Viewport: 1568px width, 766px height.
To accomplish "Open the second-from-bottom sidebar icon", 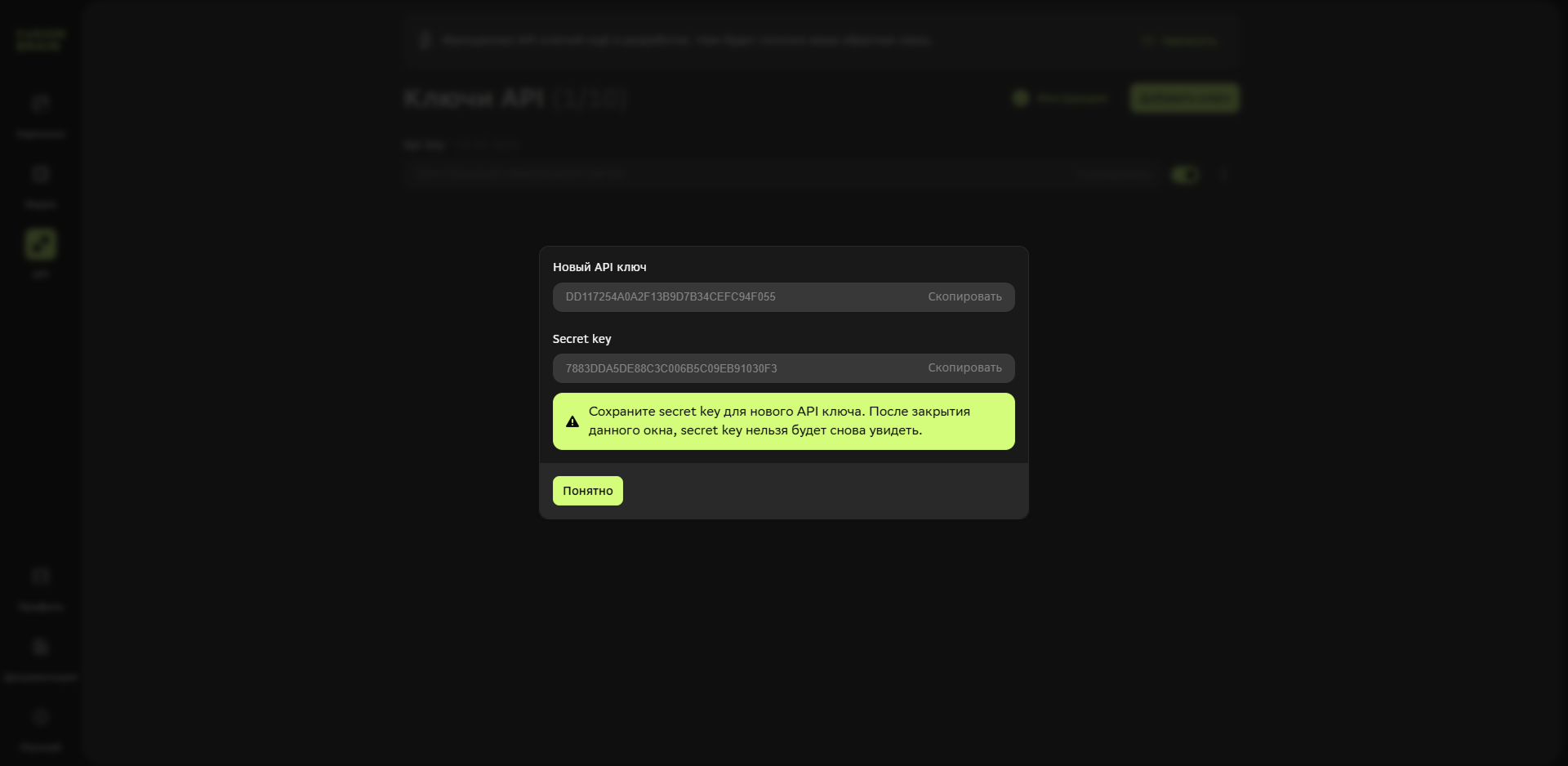I will tap(41, 648).
